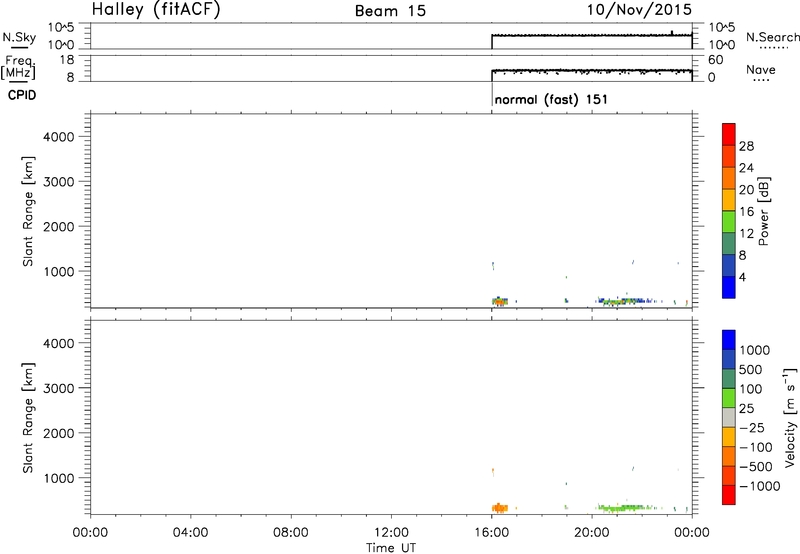Select the 'Slant Range [km]' label of velocity panel
The height and width of the screenshot is (554, 800).
point(28,418)
